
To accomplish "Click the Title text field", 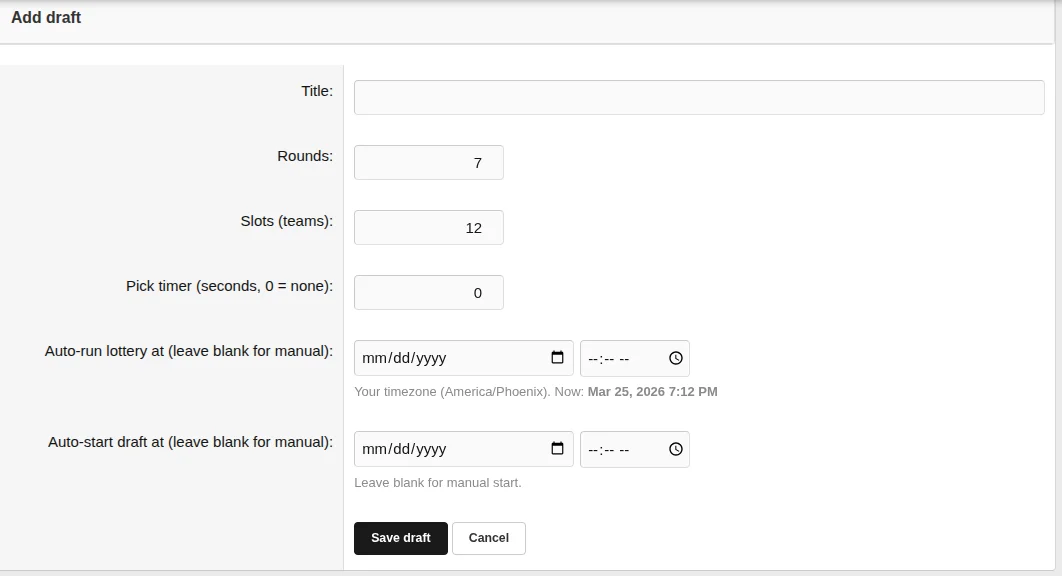I will pyautogui.click(x=699, y=98).
